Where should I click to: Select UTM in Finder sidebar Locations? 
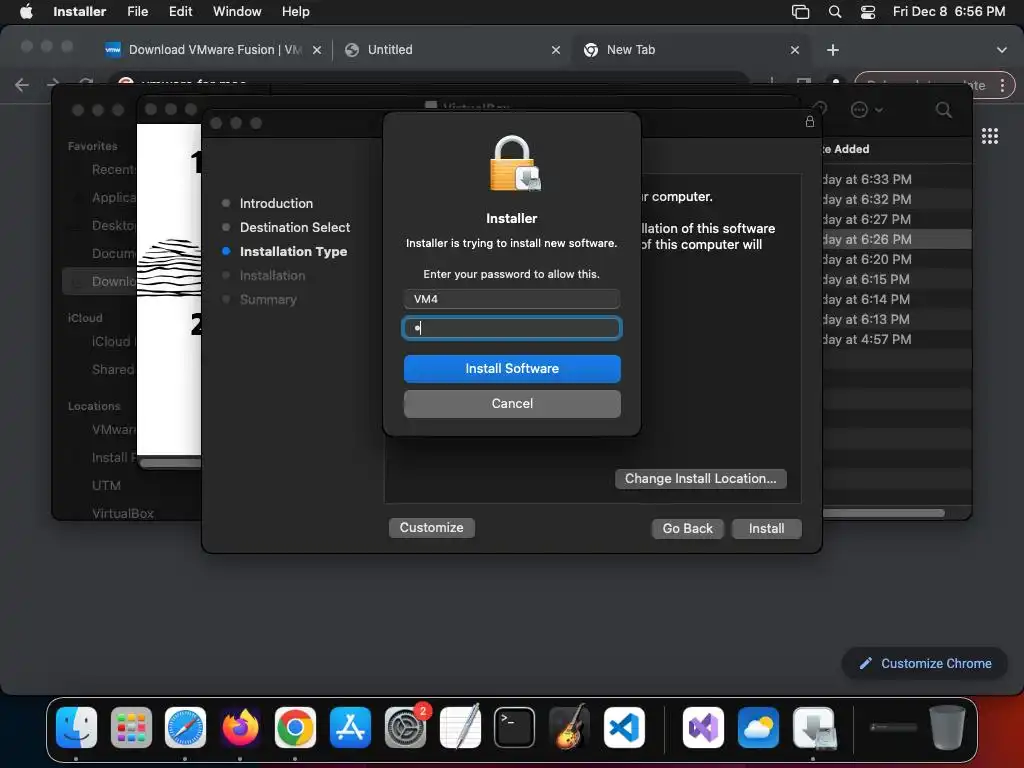coord(106,485)
